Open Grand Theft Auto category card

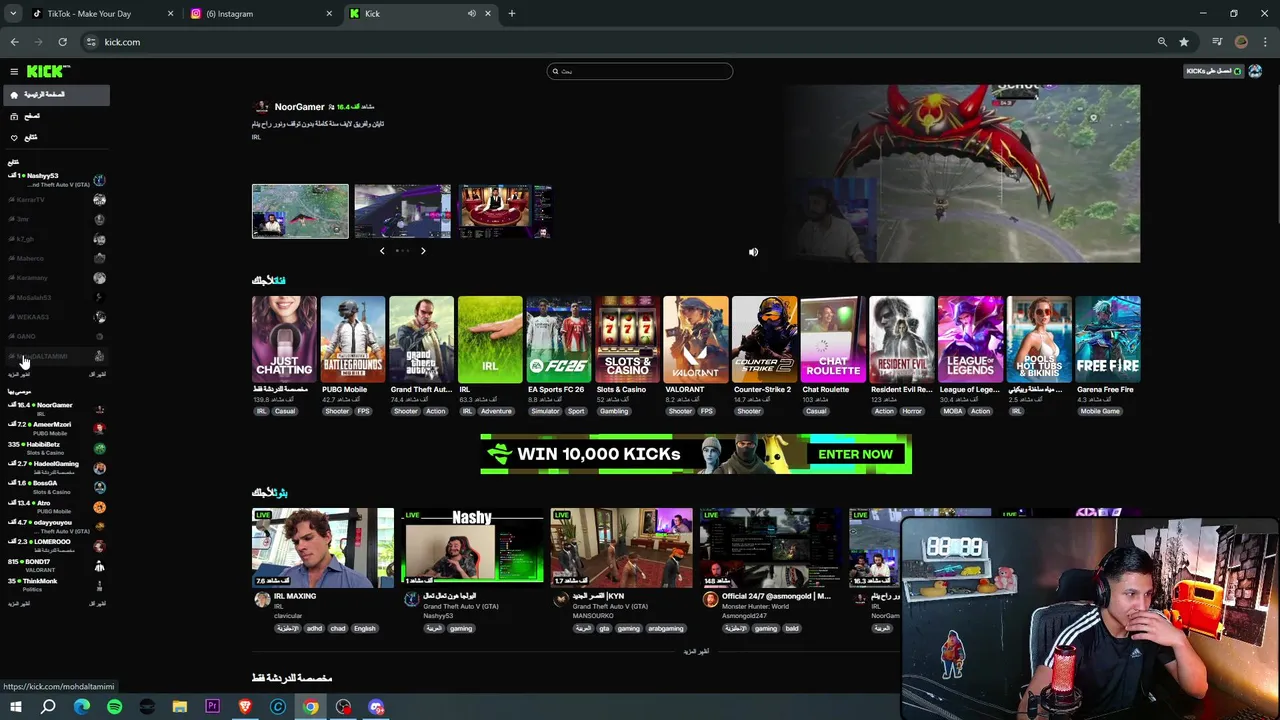click(421, 340)
